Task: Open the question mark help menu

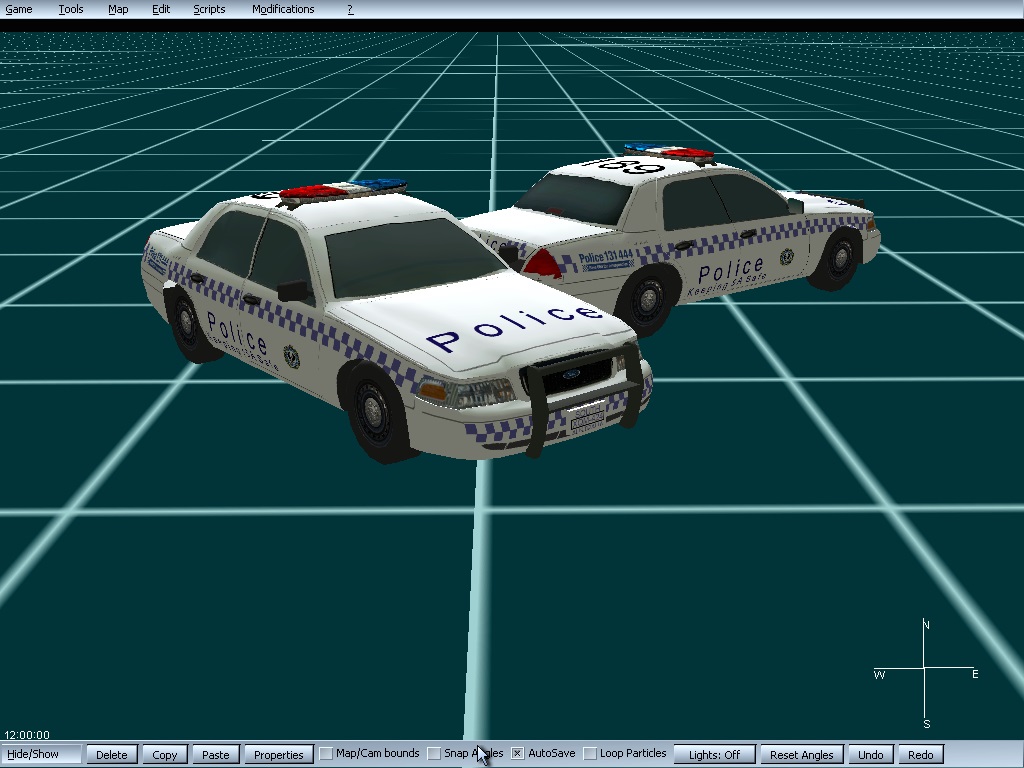Action: (x=350, y=9)
